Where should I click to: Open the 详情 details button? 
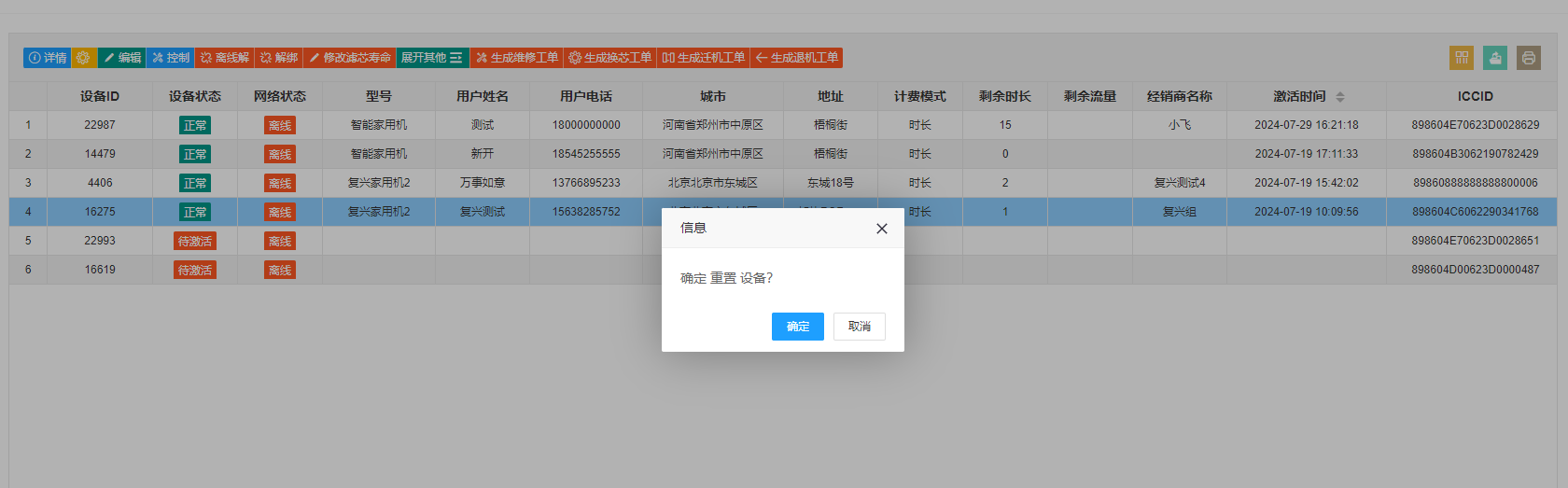pos(48,58)
